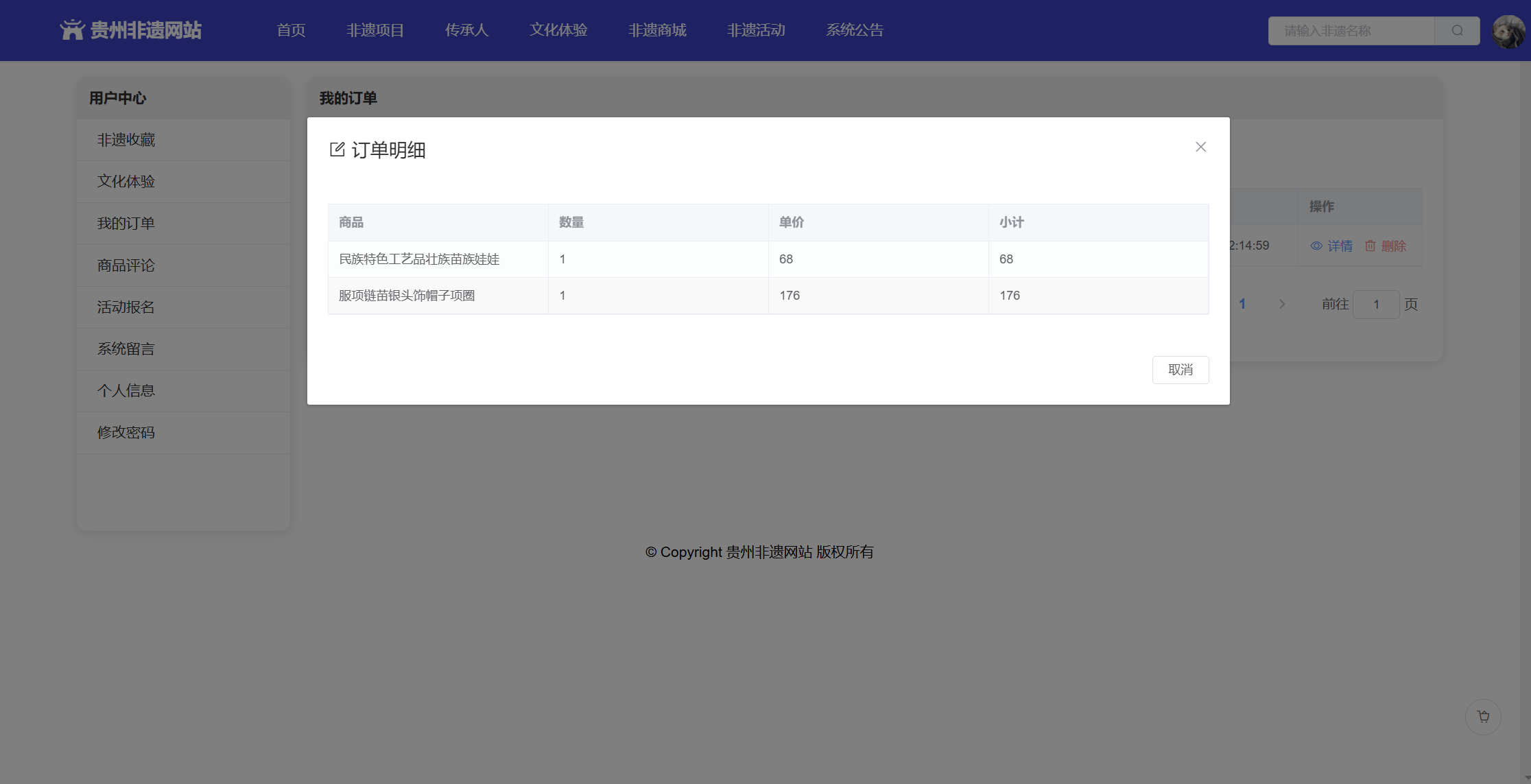
Task: Click the floating shopping cart icon
Action: [x=1483, y=717]
